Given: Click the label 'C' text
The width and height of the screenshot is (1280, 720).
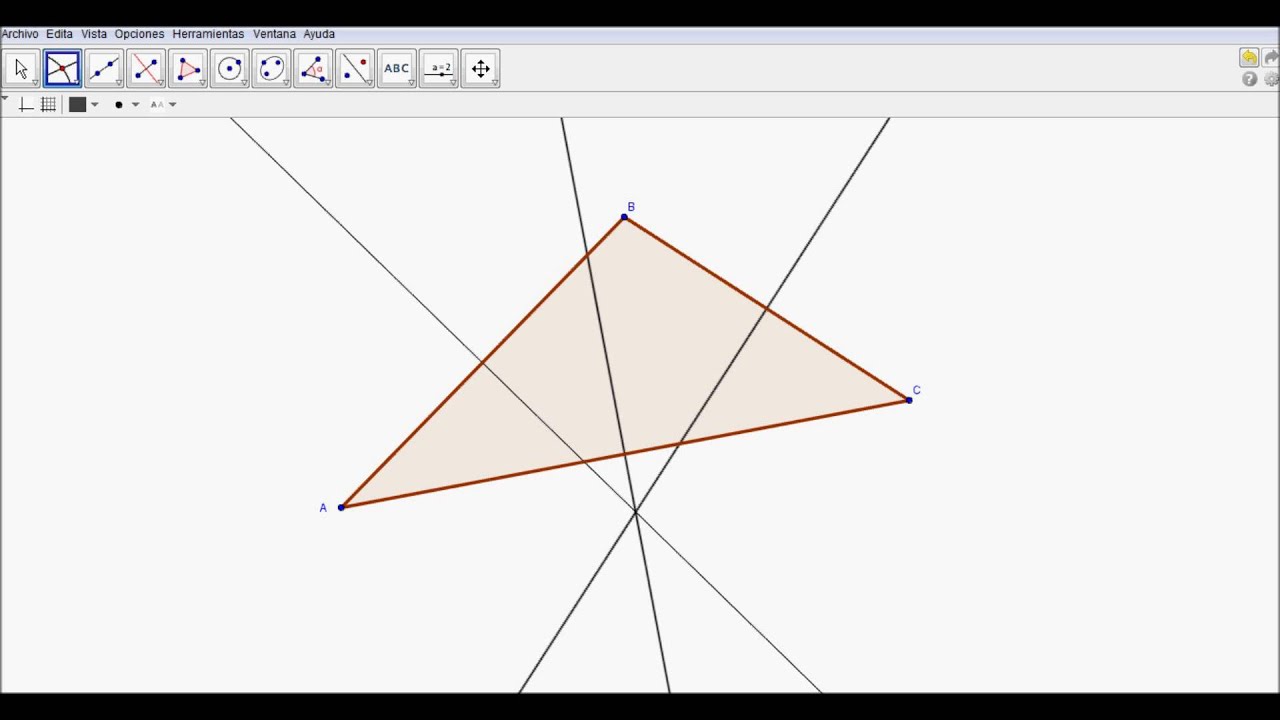Looking at the screenshot, I should tap(916, 390).
